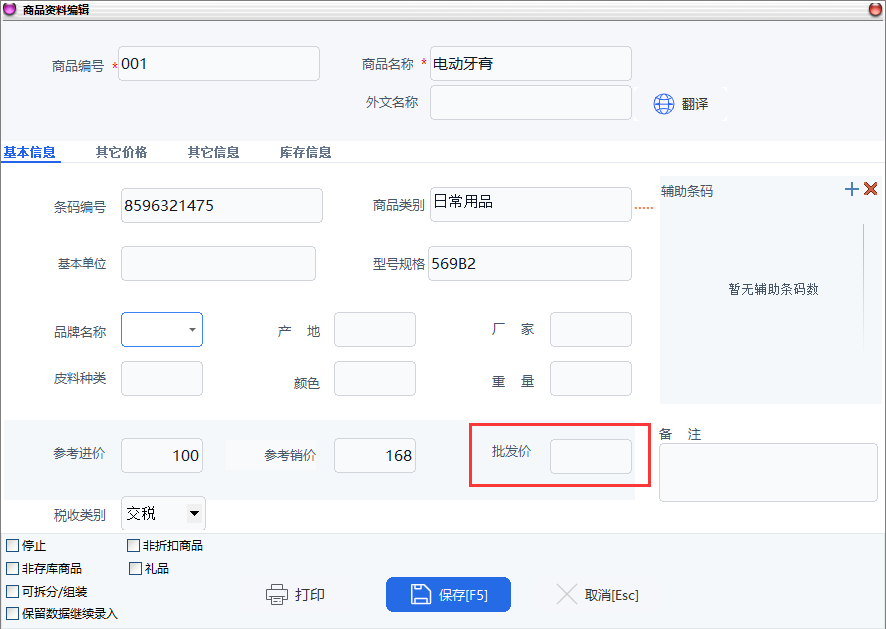This screenshot has width=886, height=629.
Task: Delete auxiliary barcode with red X icon
Action: tap(871, 189)
